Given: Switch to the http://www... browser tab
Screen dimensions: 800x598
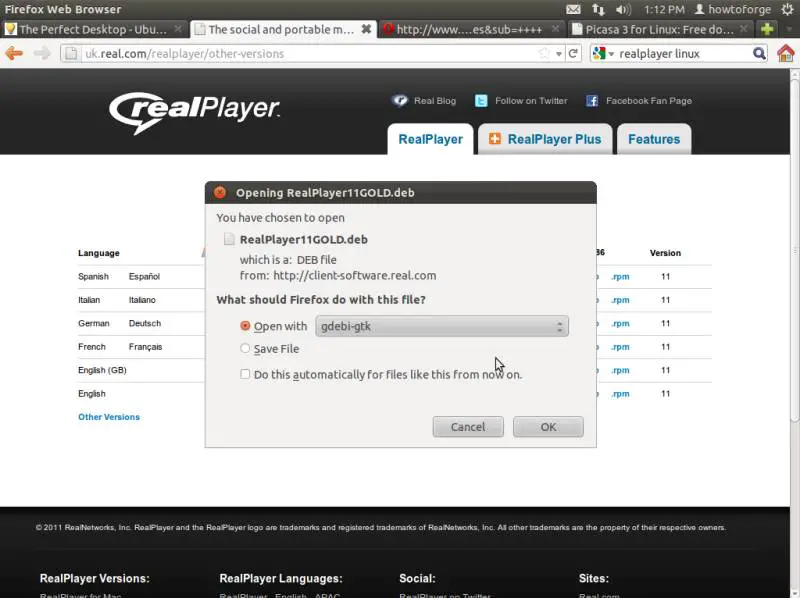Looking at the screenshot, I should click(x=470, y=29).
